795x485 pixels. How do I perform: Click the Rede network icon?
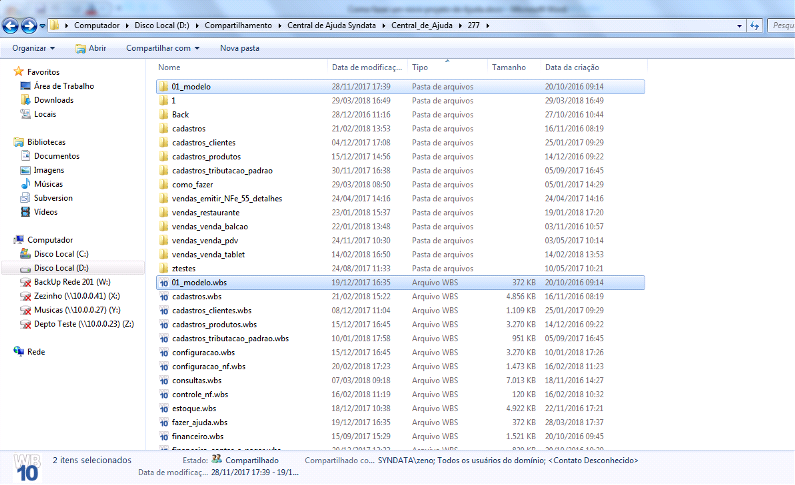pyautogui.click(x=19, y=352)
